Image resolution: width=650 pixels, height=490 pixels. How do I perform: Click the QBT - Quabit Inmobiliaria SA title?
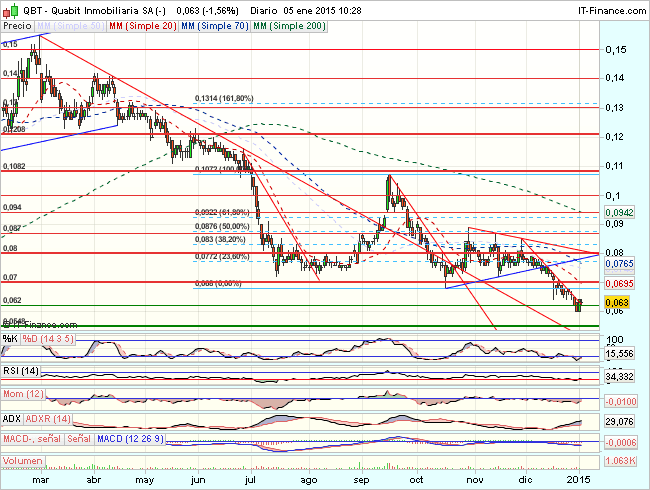coord(94,11)
